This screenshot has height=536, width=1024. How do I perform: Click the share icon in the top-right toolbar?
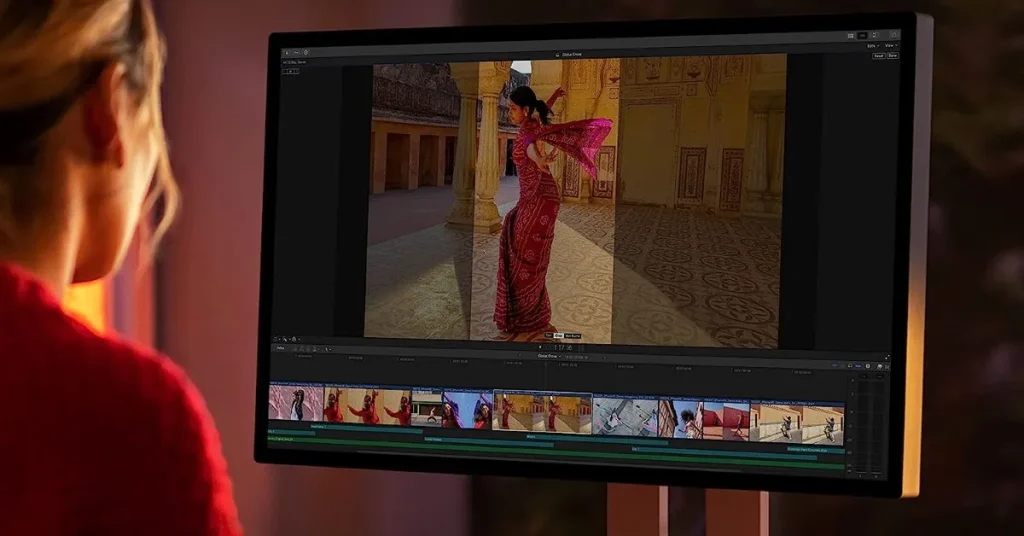[894, 35]
